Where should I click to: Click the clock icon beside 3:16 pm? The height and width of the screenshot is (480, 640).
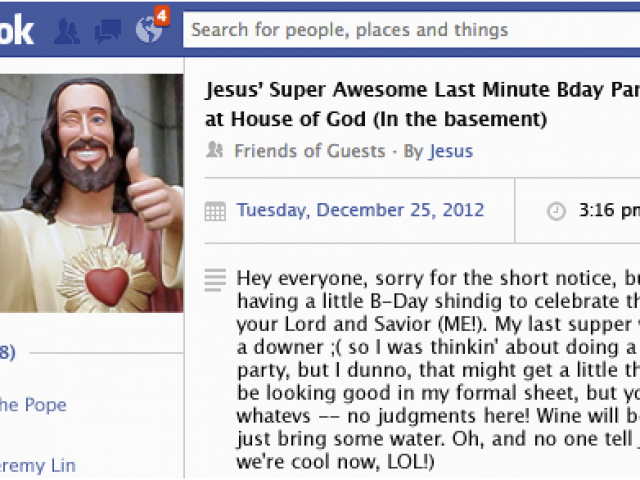pyautogui.click(x=556, y=211)
